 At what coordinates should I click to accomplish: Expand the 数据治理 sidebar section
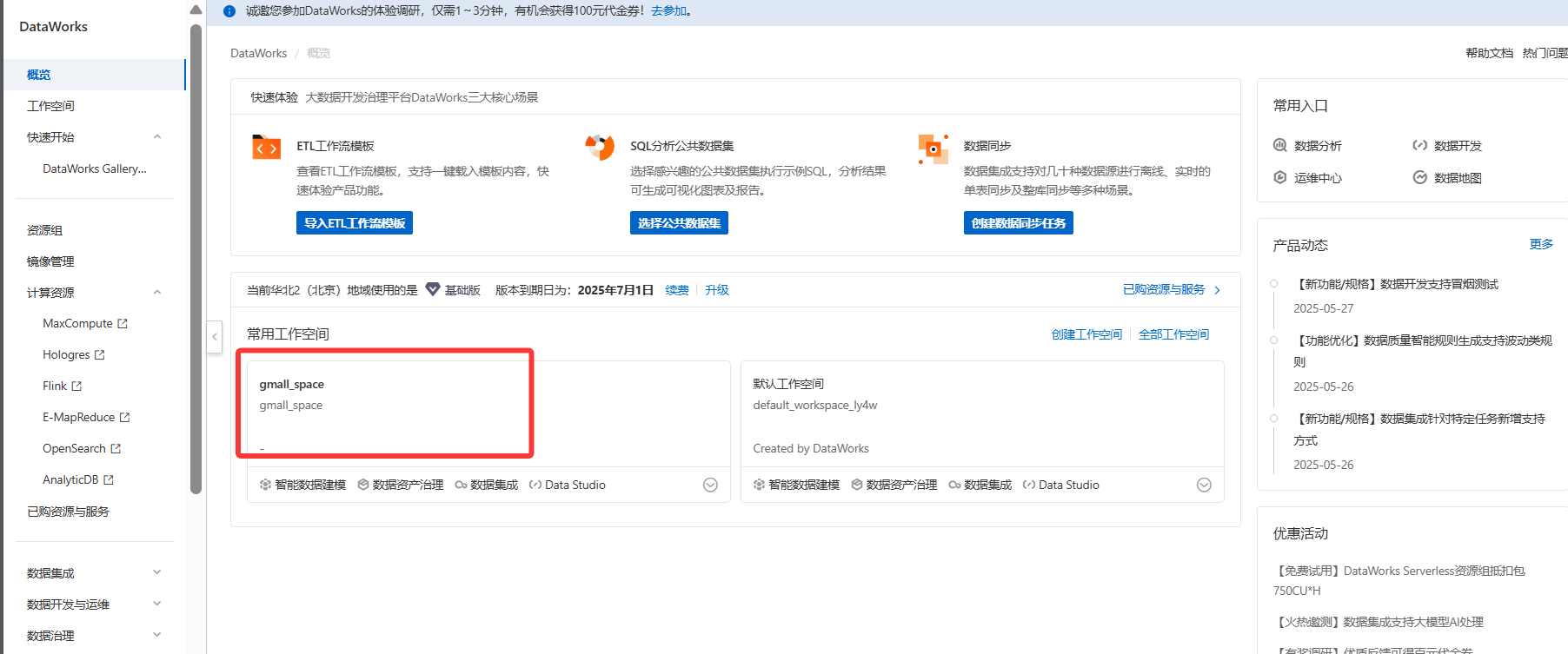pyautogui.click(x=157, y=635)
